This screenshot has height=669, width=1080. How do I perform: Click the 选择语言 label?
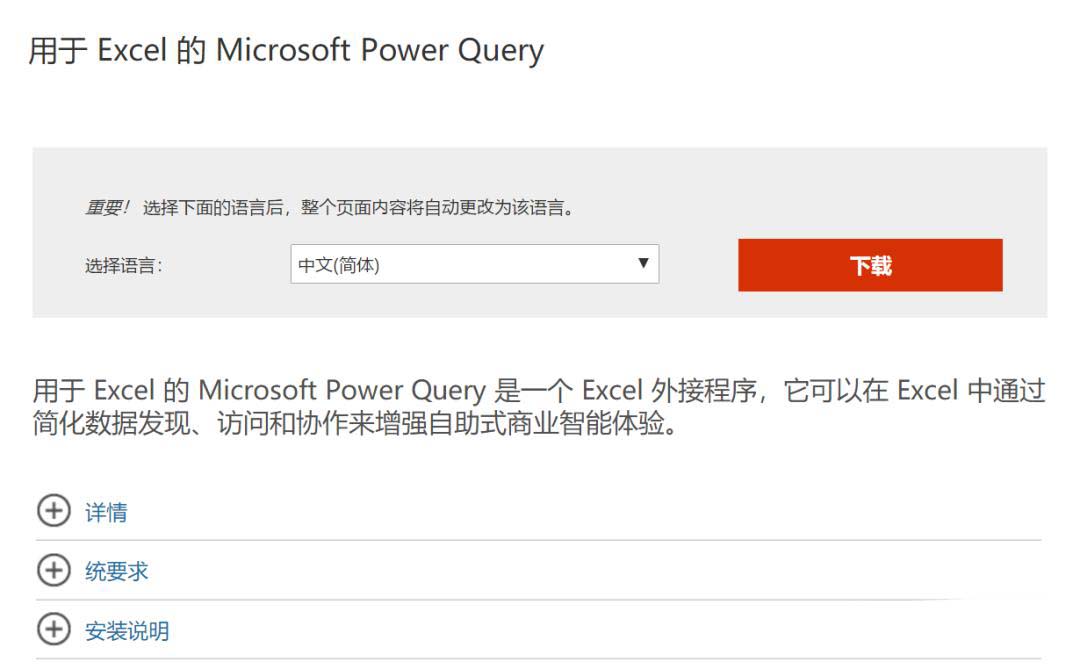(x=124, y=265)
